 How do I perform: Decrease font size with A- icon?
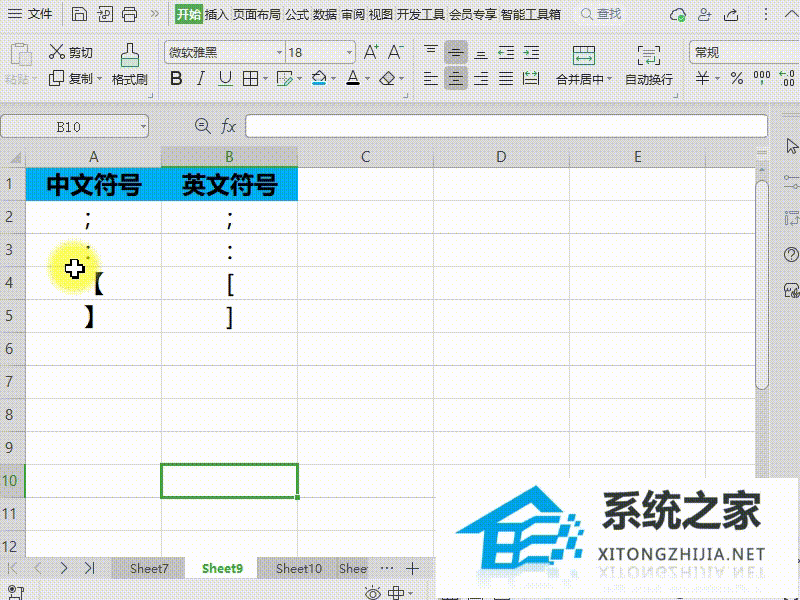pos(395,52)
